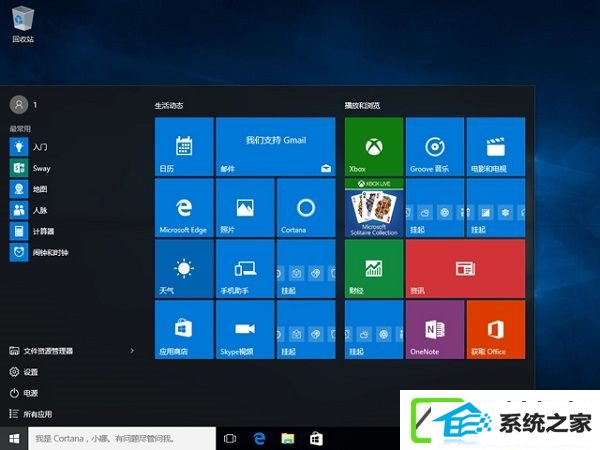
Task: Click the pending (挂起) tile left of OneNote
Action: 374,329
